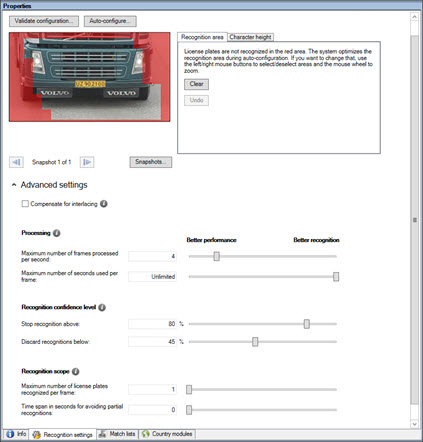Switch to the Match lists tab

(x=117, y=434)
